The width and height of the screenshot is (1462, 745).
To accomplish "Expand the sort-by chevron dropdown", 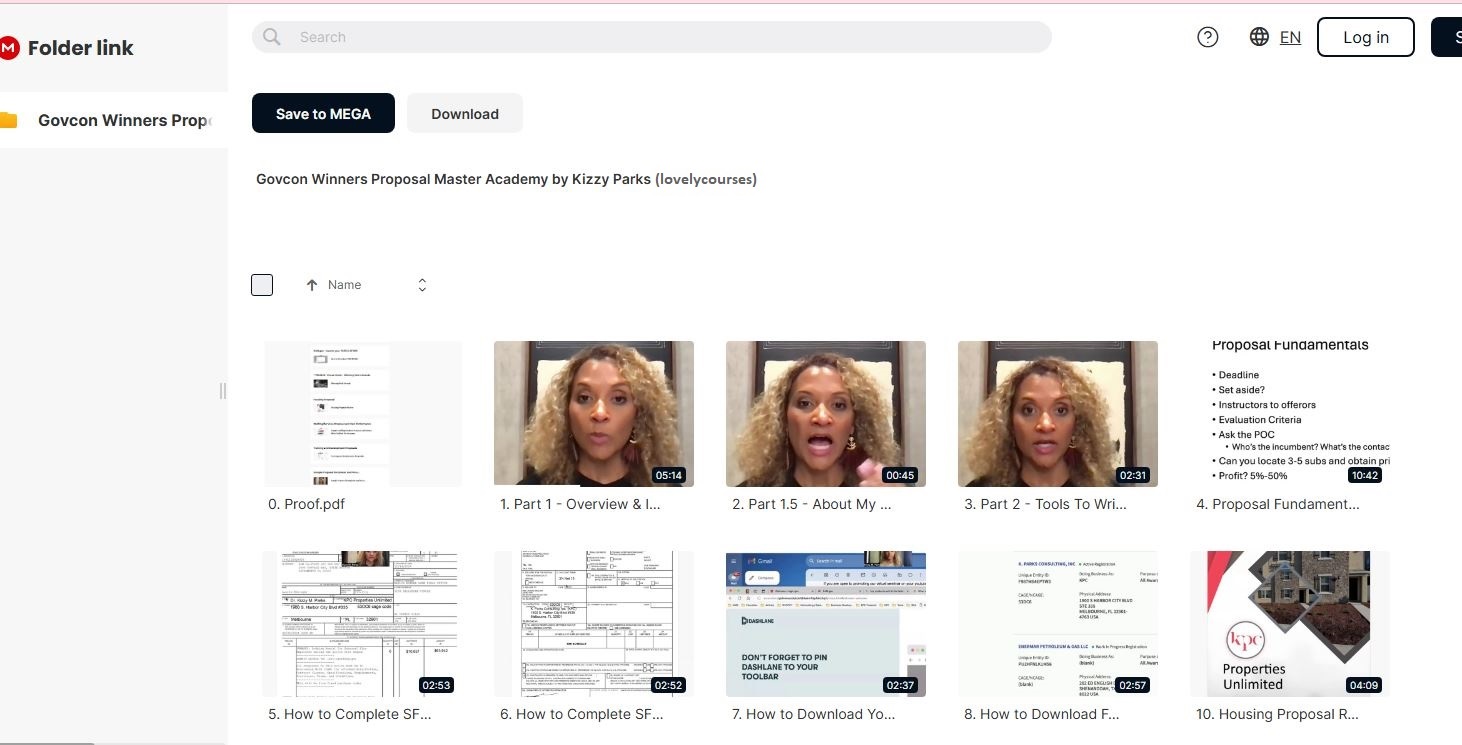I will (x=422, y=285).
